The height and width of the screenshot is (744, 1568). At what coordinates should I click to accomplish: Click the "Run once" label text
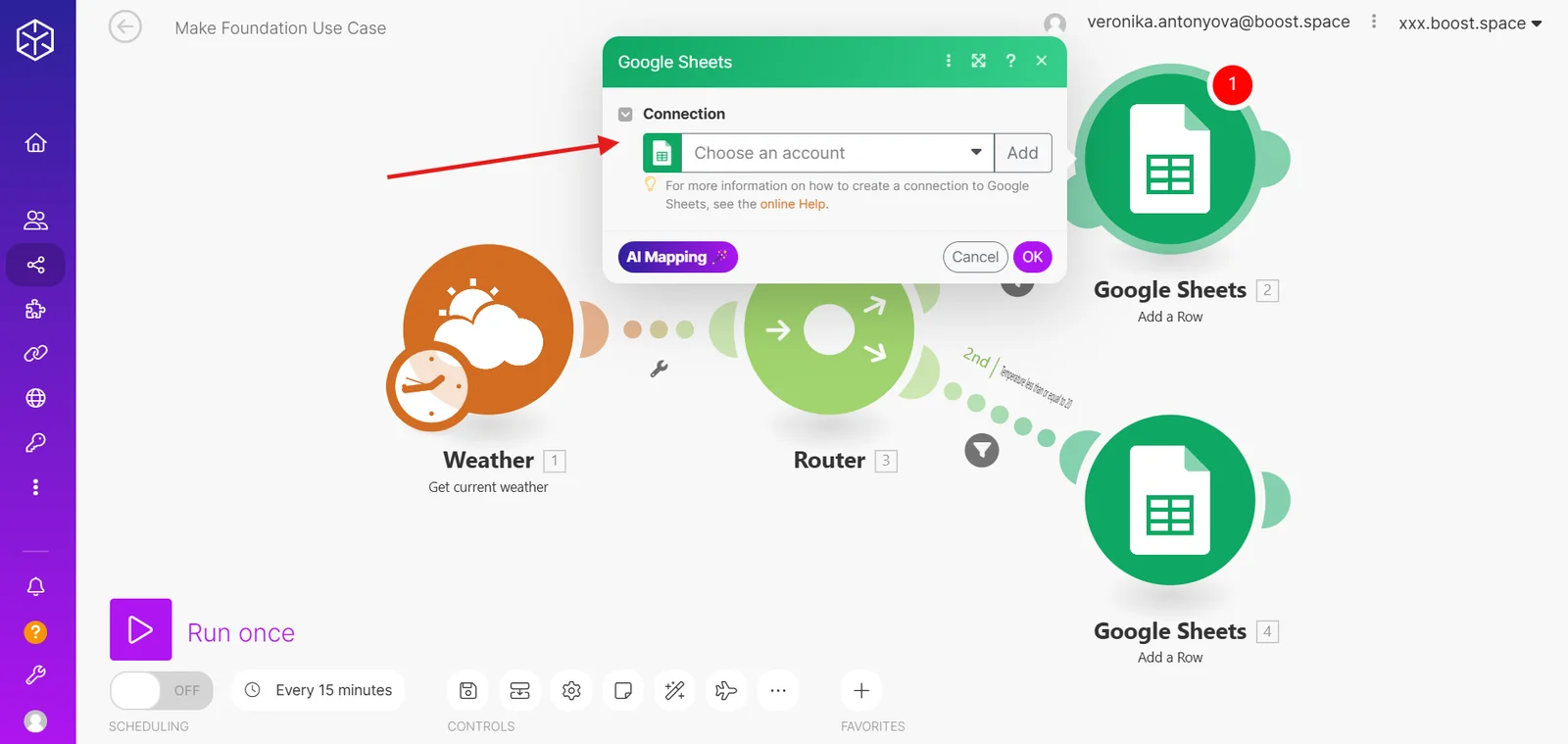[241, 633]
